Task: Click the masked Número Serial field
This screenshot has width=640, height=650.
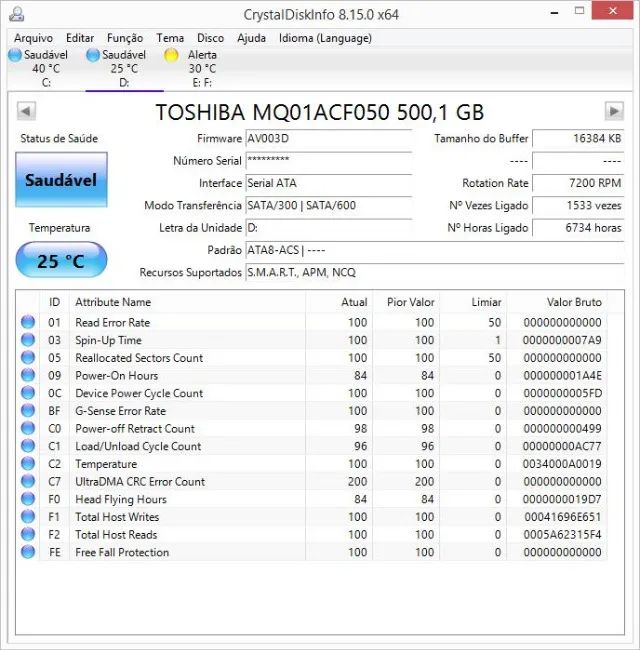Action: 329,161
